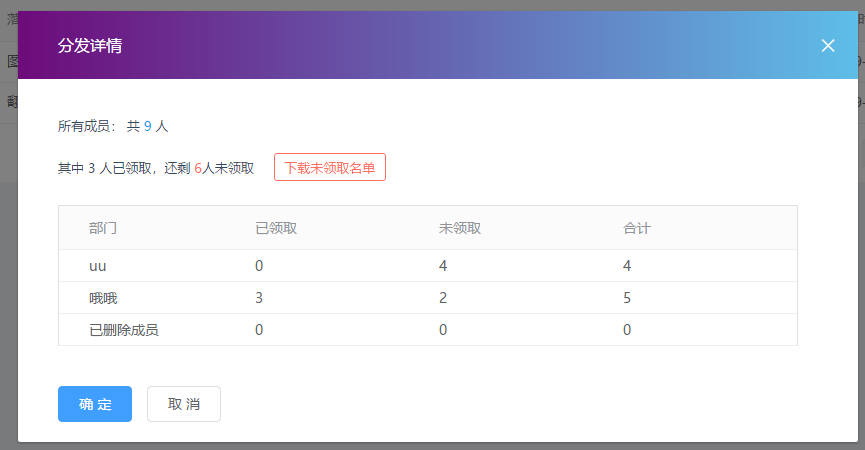Click the 已领取 value 3 for 哦哦
The width and height of the screenshot is (865, 450).
click(x=259, y=298)
